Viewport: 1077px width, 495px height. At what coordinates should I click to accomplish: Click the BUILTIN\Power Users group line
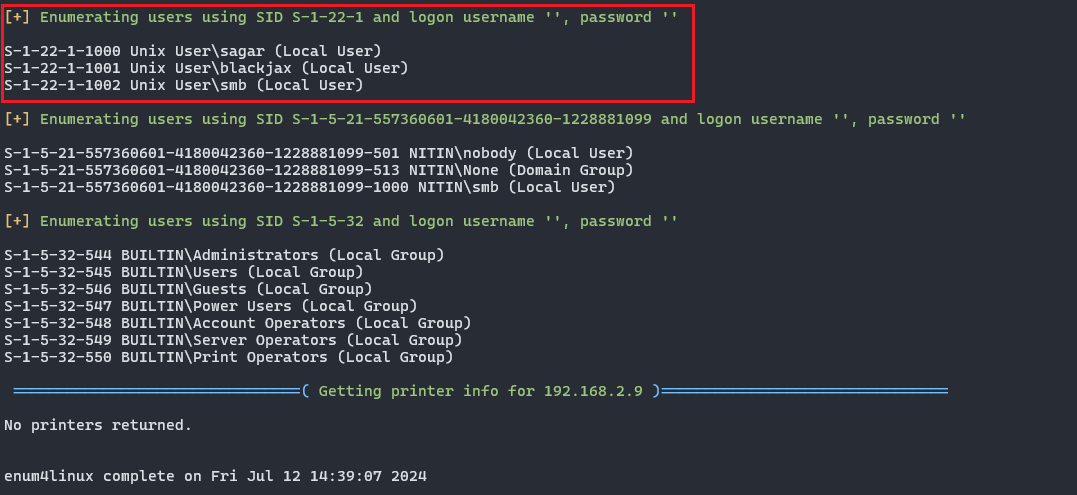point(211,306)
